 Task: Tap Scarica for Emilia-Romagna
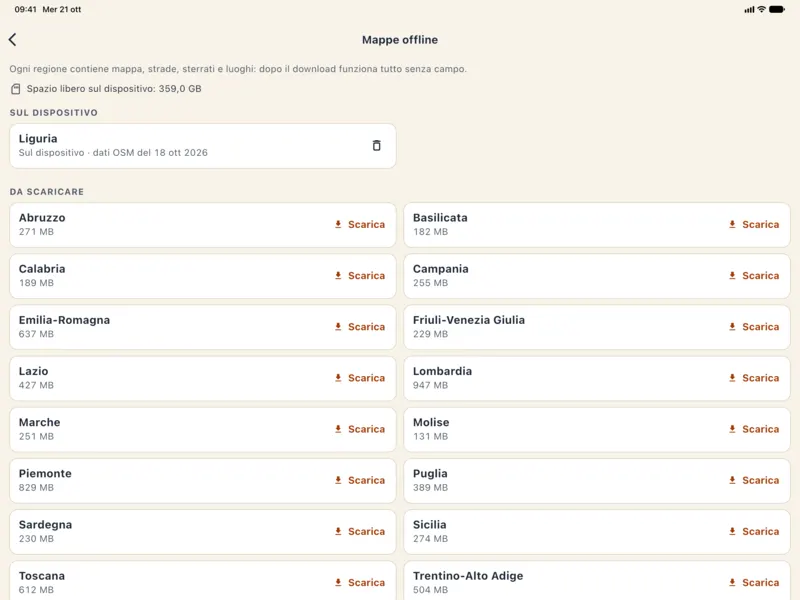click(x=360, y=327)
